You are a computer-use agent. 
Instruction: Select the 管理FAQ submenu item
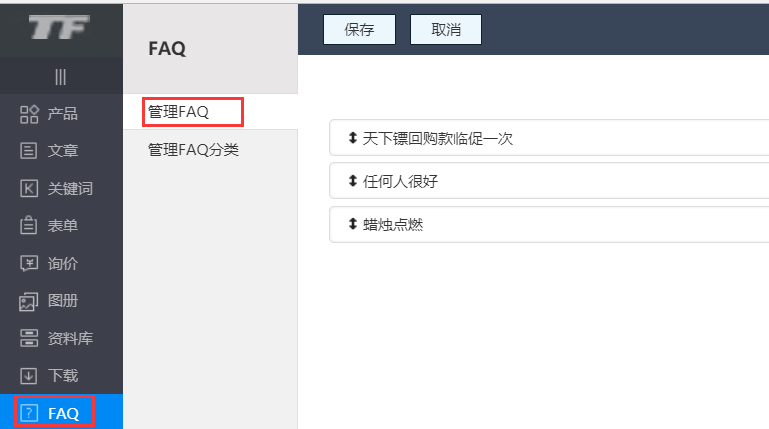click(x=178, y=112)
